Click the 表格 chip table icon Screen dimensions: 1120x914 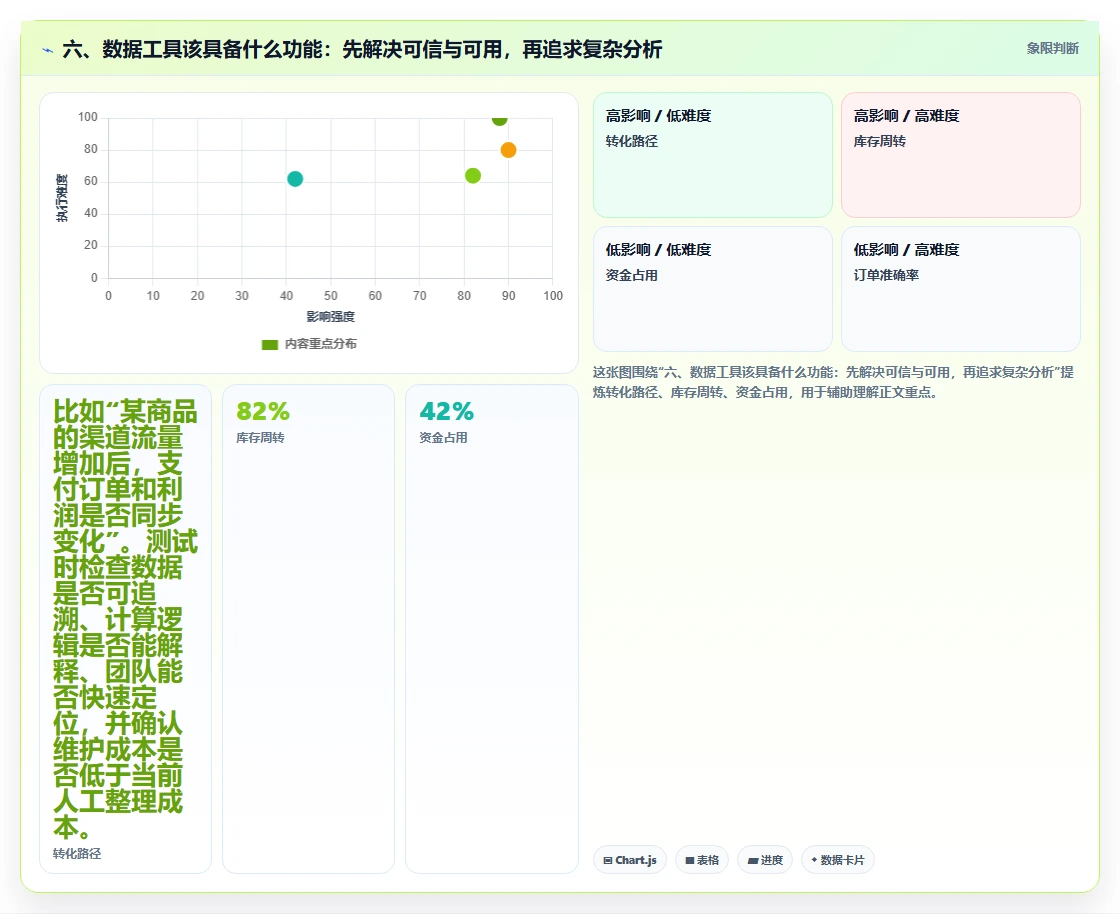(690, 860)
